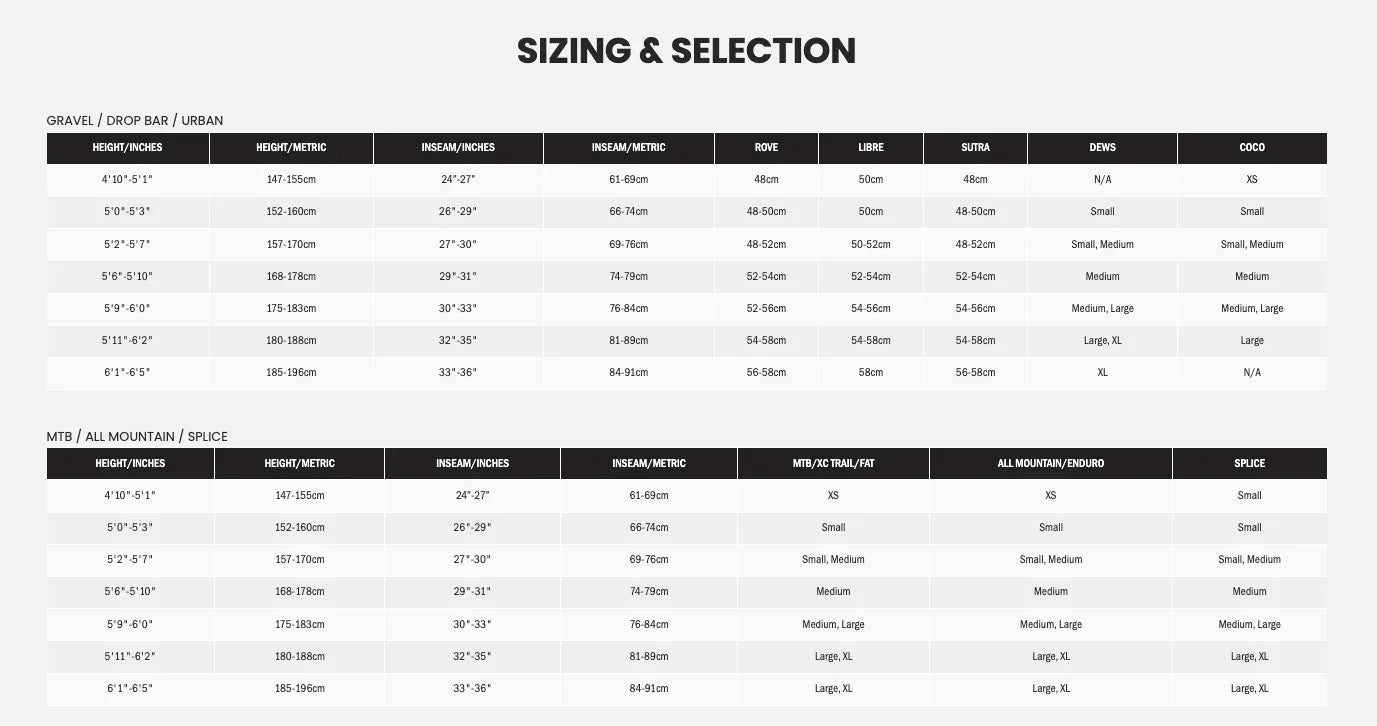
Task: Click the SPLICE column header
Action: pyautogui.click(x=1249, y=463)
